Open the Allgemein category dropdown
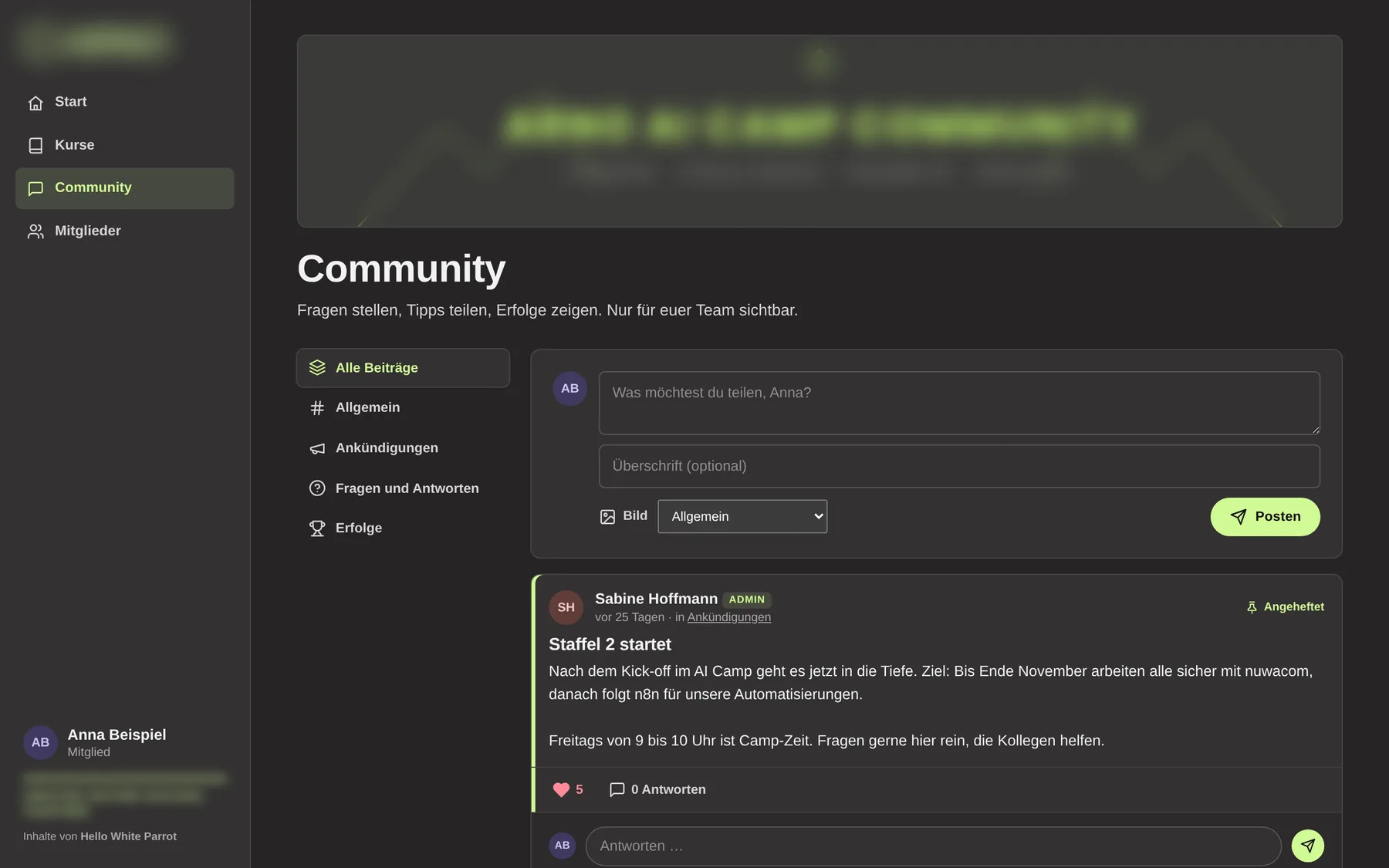 coord(742,516)
